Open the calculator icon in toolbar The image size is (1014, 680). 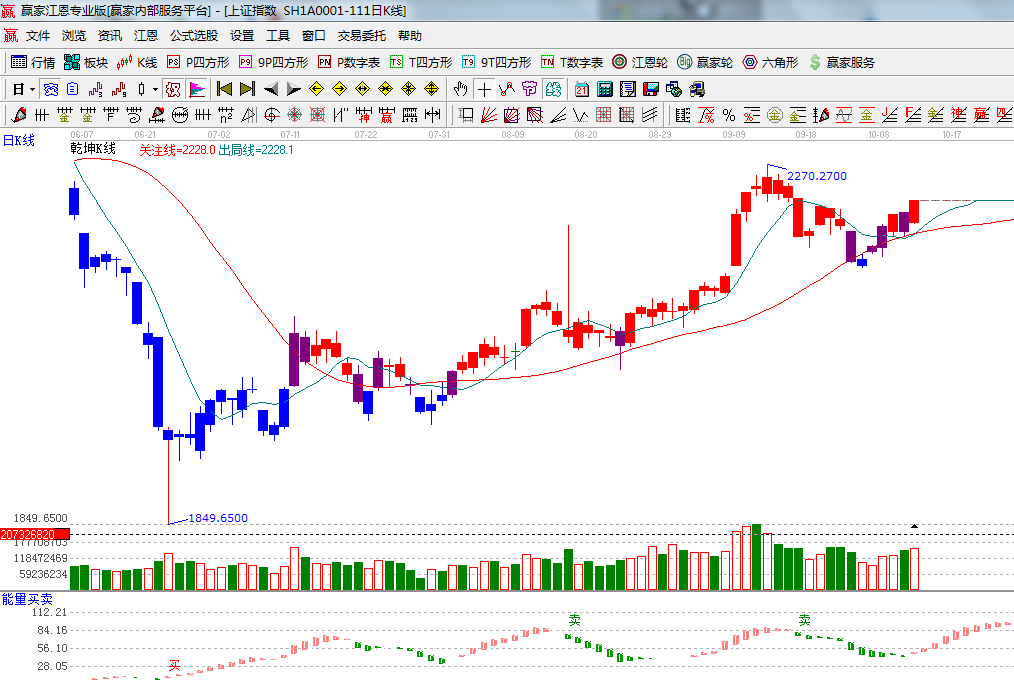(603, 88)
